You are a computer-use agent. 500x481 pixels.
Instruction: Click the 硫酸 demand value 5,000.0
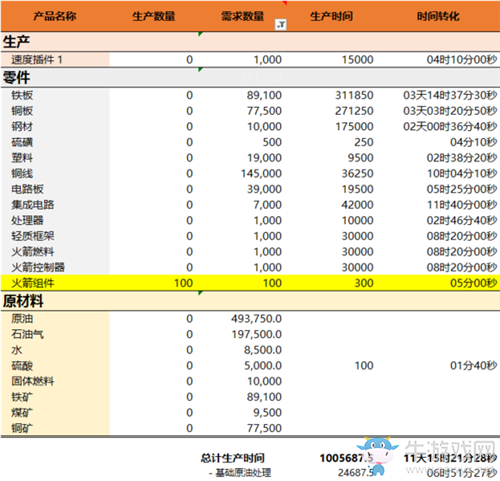point(263,366)
